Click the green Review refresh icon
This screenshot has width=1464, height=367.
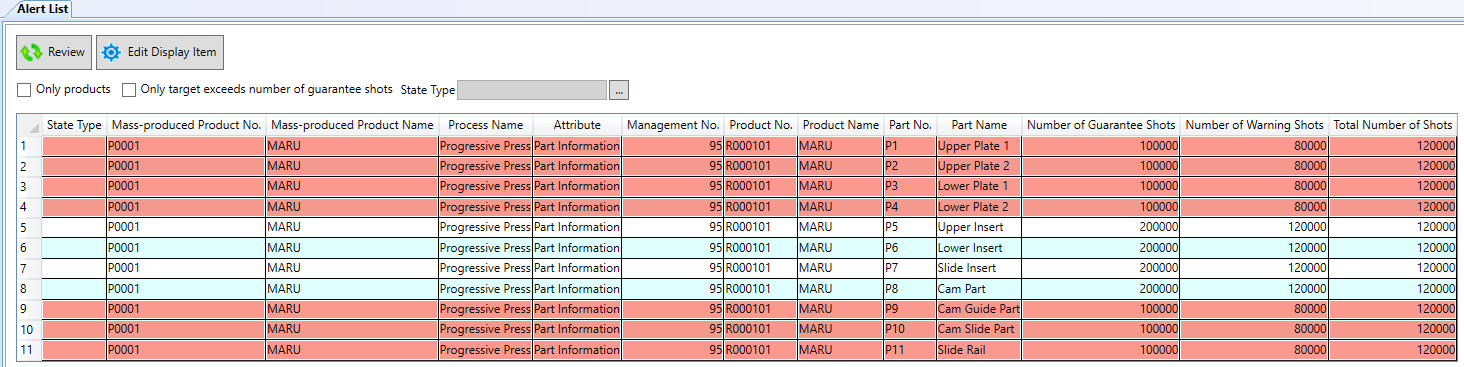[x=32, y=52]
